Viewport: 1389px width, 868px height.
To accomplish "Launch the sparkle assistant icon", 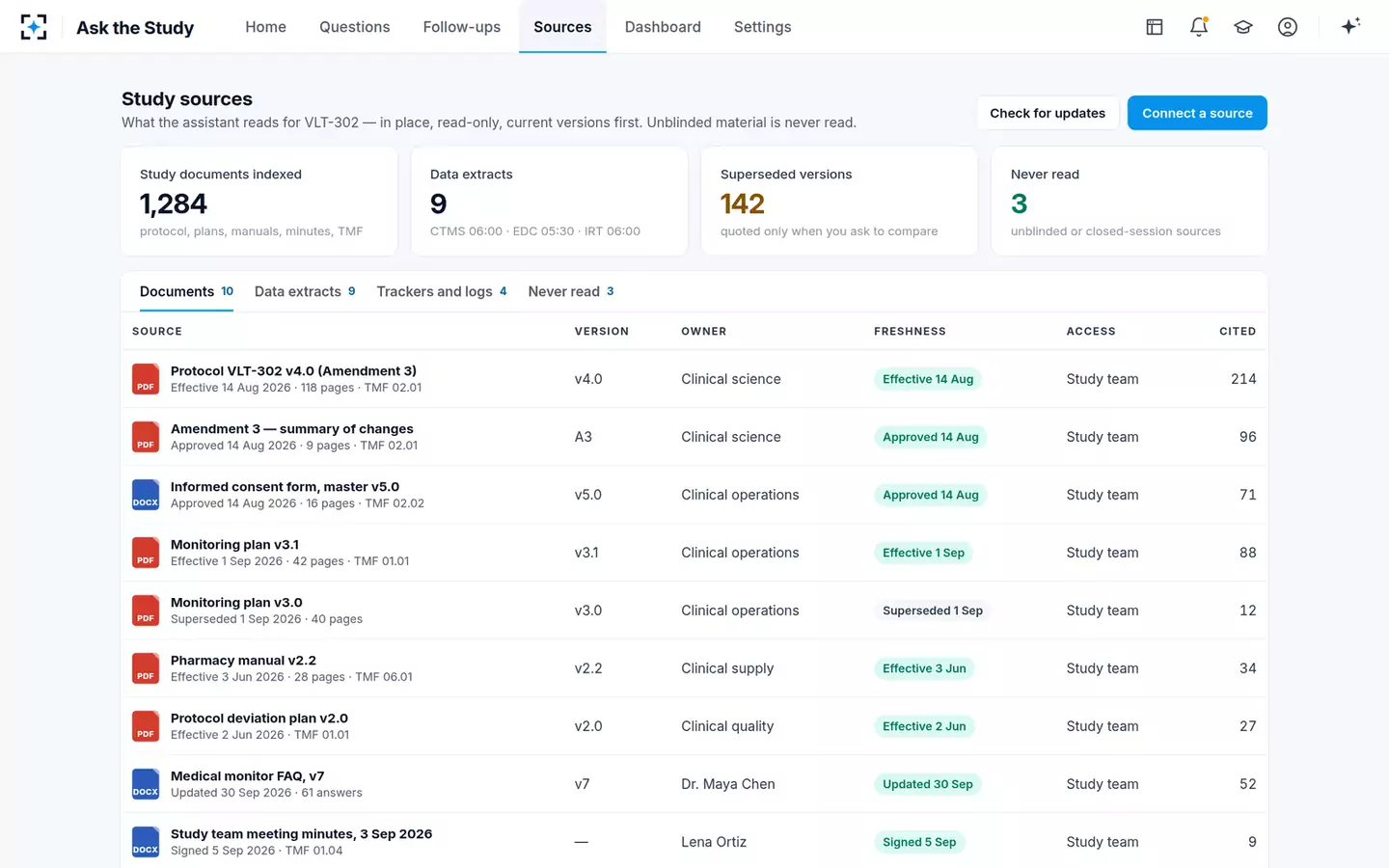I will coord(1350,26).
